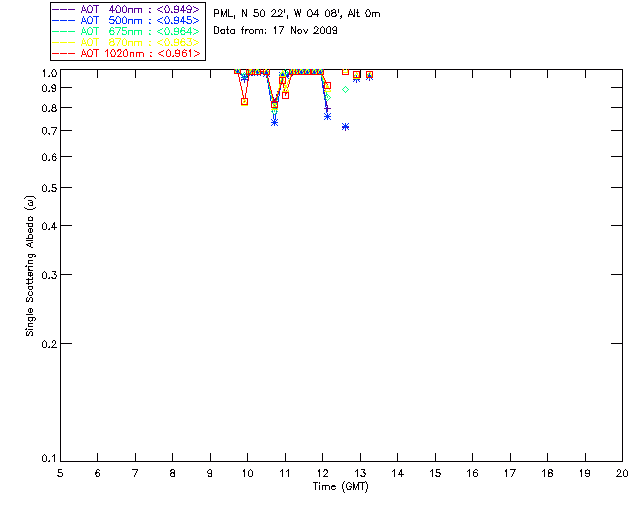The image size is (640, 512).
Task: Click the x-axis tick label 9
Action: tap(210, 473)
